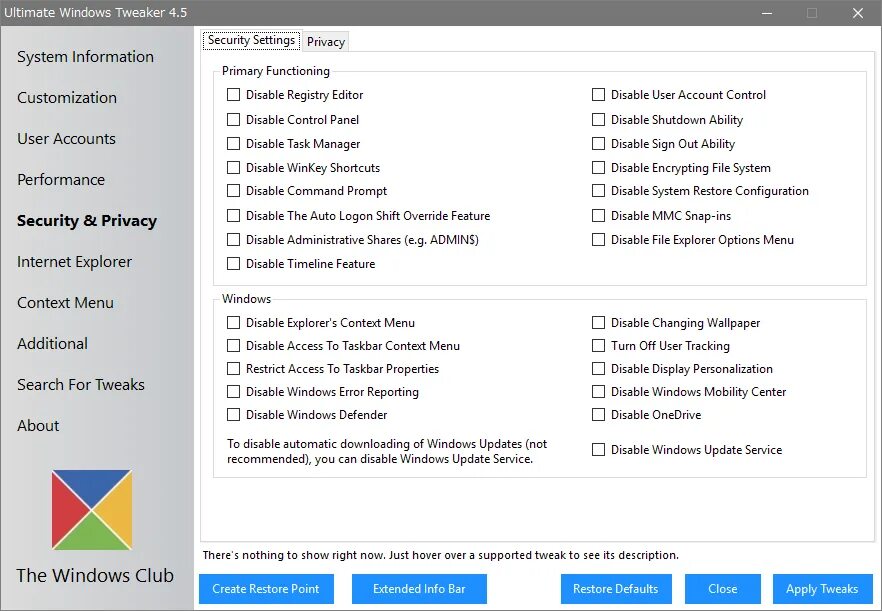Tick Disable MMC Snap-ins
Viewport: 882px width, 611px height.
[x=598, y=215]
